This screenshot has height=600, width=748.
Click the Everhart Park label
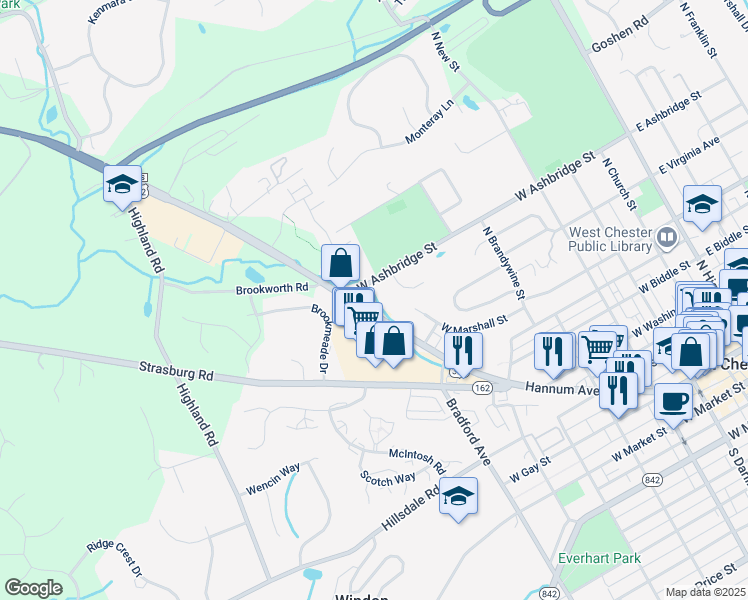(x=599, y=558)
